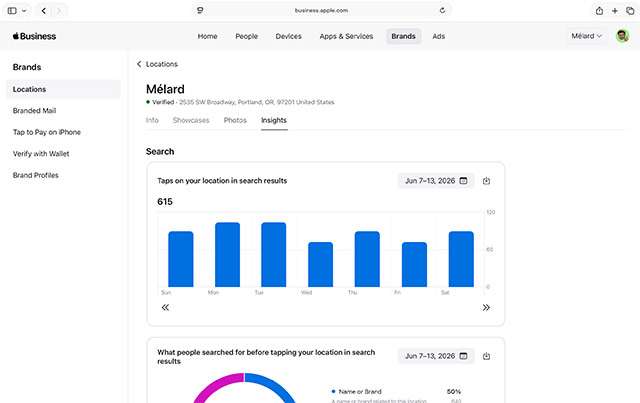Open Verify with Wallet in sidebar

(x=41, y=154)
